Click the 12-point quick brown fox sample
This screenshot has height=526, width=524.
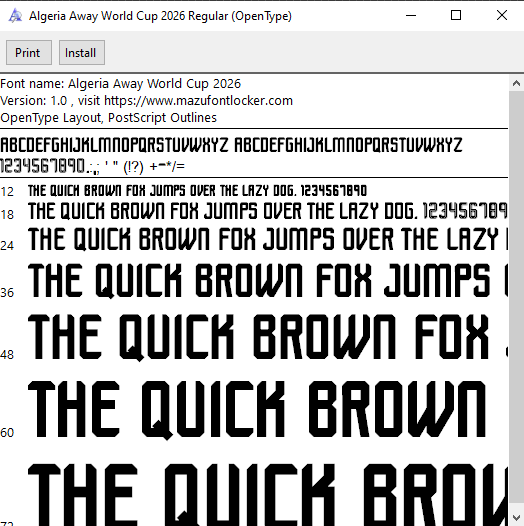(x=197, y=191)
